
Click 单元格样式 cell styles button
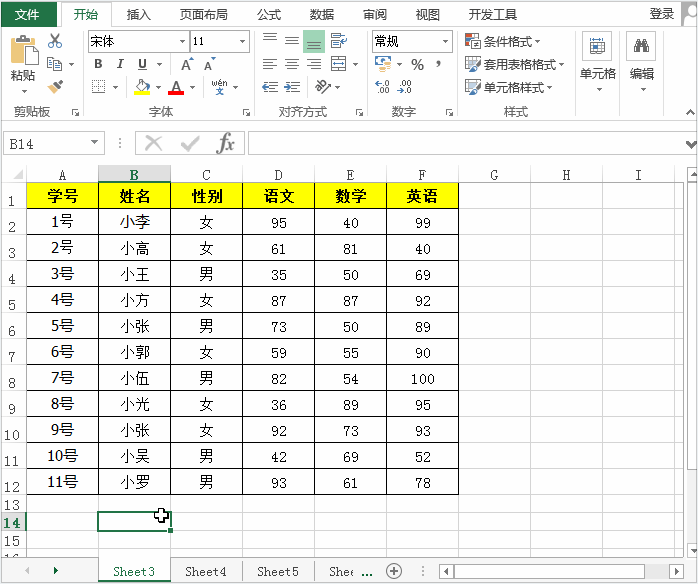pos(509,87)
